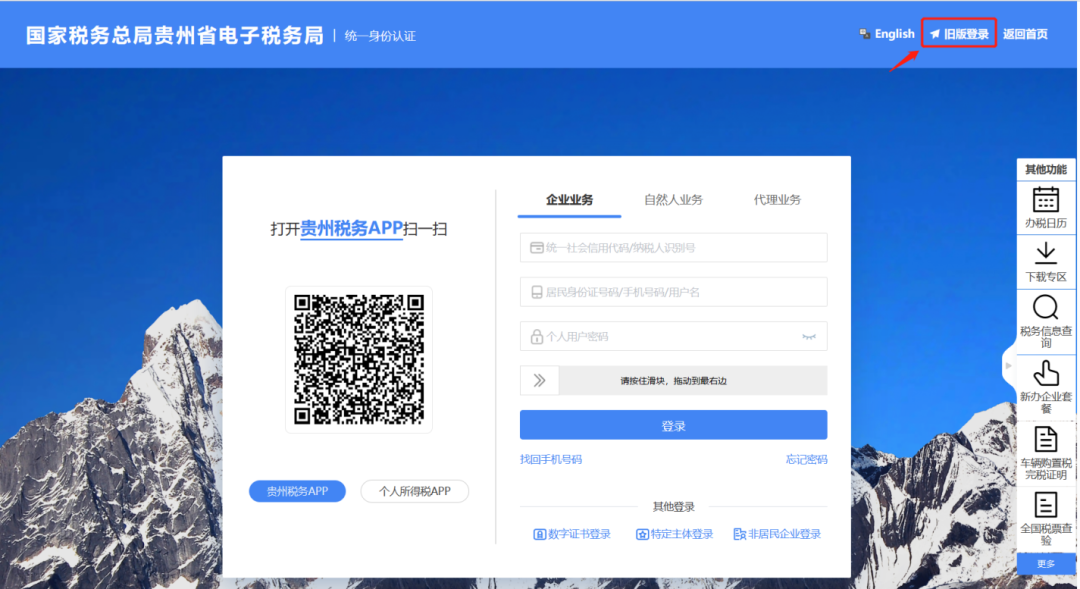Click the building icon of 非居民企业登录

pyautogui.click(x=740, y=534)
